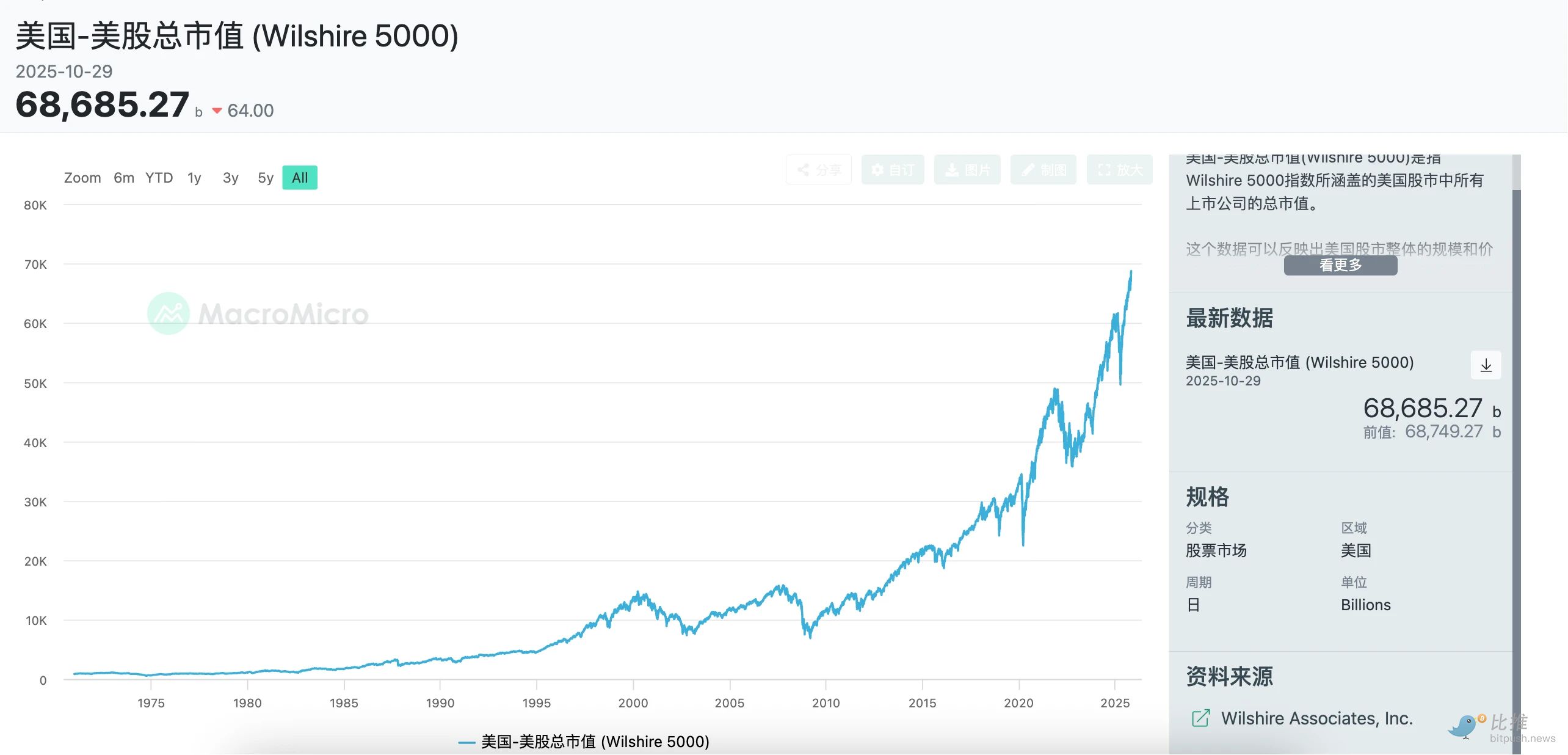Click the share (分享) icon button
This screenshot has width=1568, height=755.
pyautogui.click(x=818, y=170)
